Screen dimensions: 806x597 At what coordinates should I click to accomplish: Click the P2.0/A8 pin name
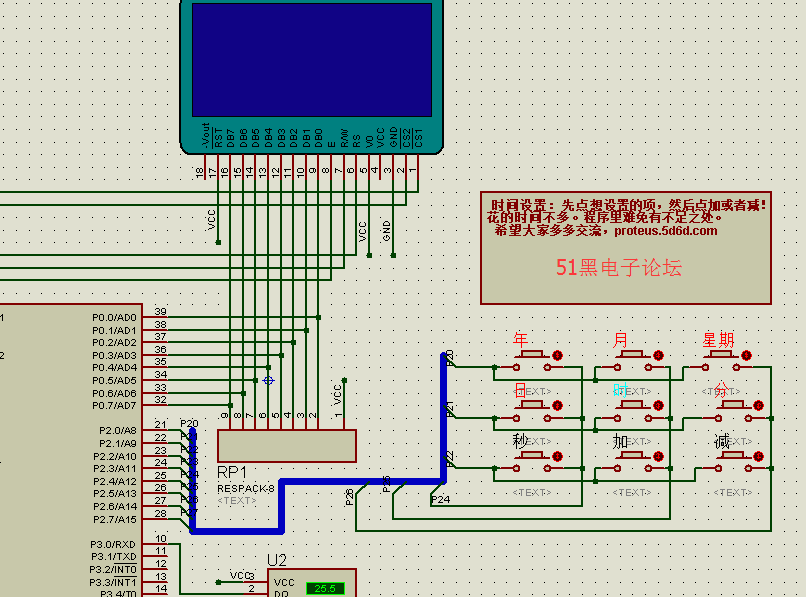click(118, 430)
